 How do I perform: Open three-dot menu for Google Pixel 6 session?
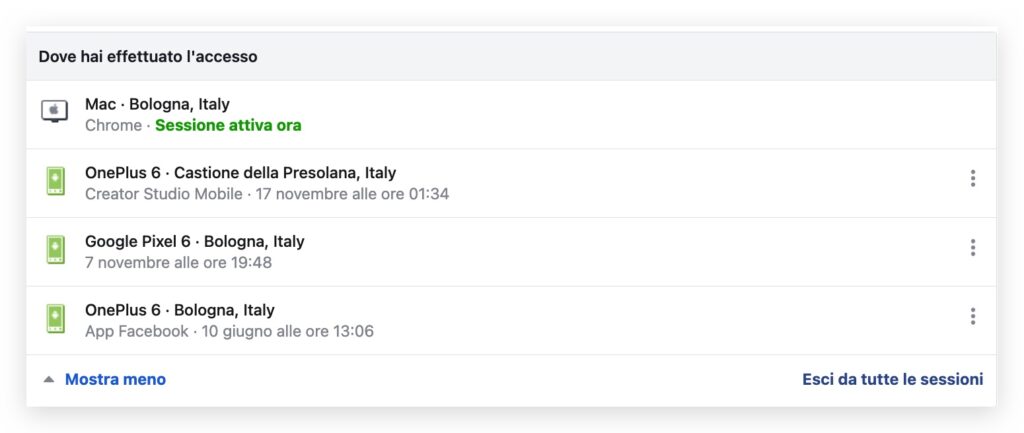click(972, 248)
